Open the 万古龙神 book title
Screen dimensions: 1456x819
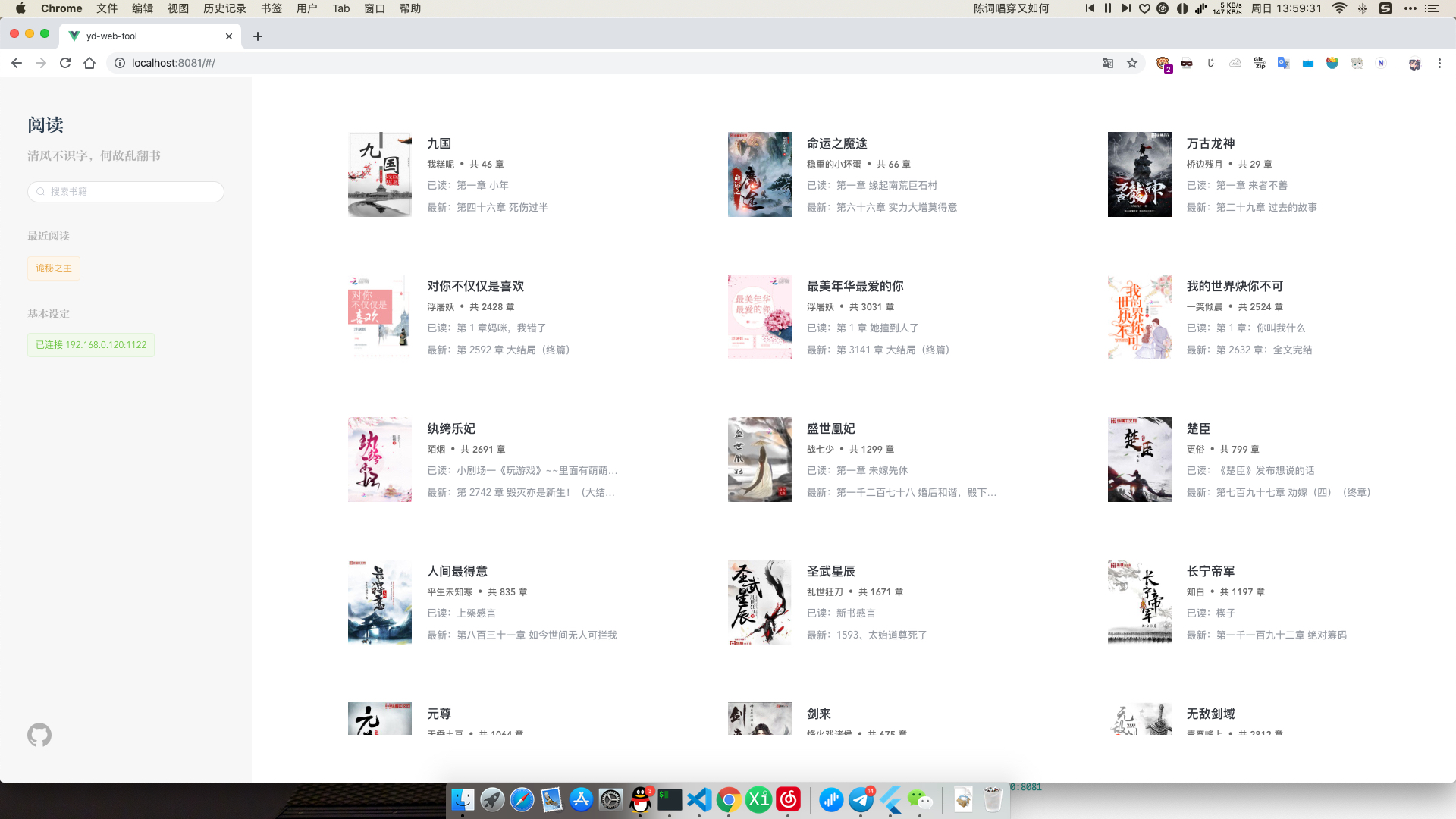tap(1210, 143)
